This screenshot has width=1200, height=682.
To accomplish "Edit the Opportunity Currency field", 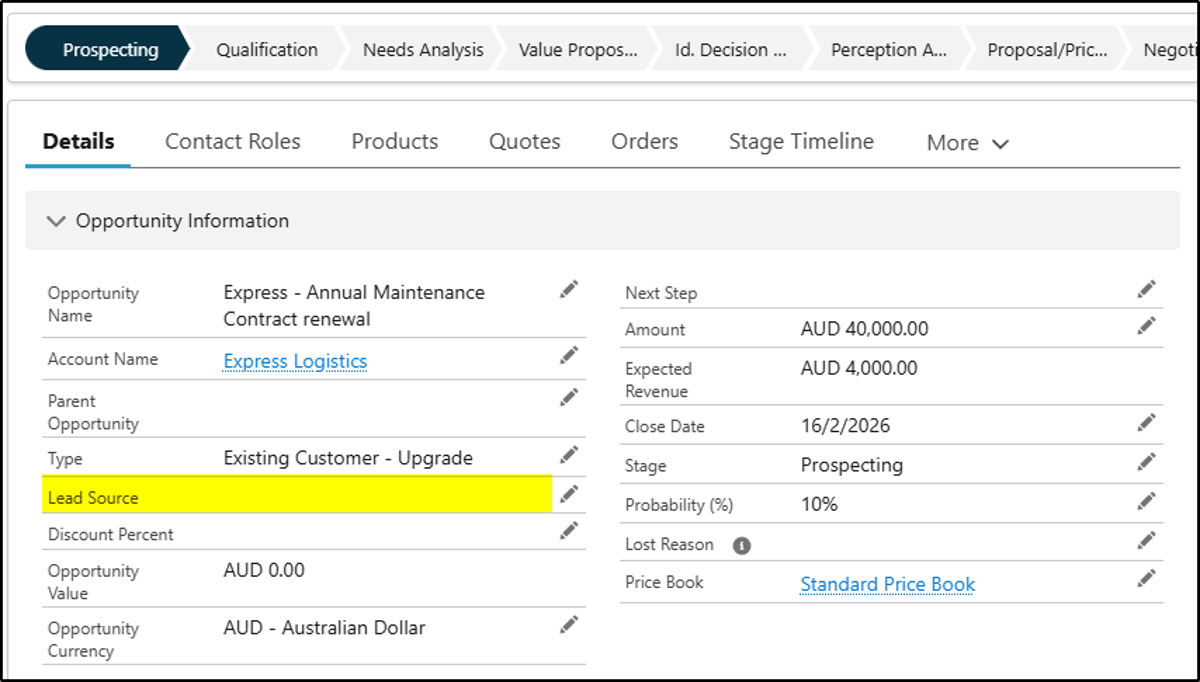I will (x=569, y=624).
